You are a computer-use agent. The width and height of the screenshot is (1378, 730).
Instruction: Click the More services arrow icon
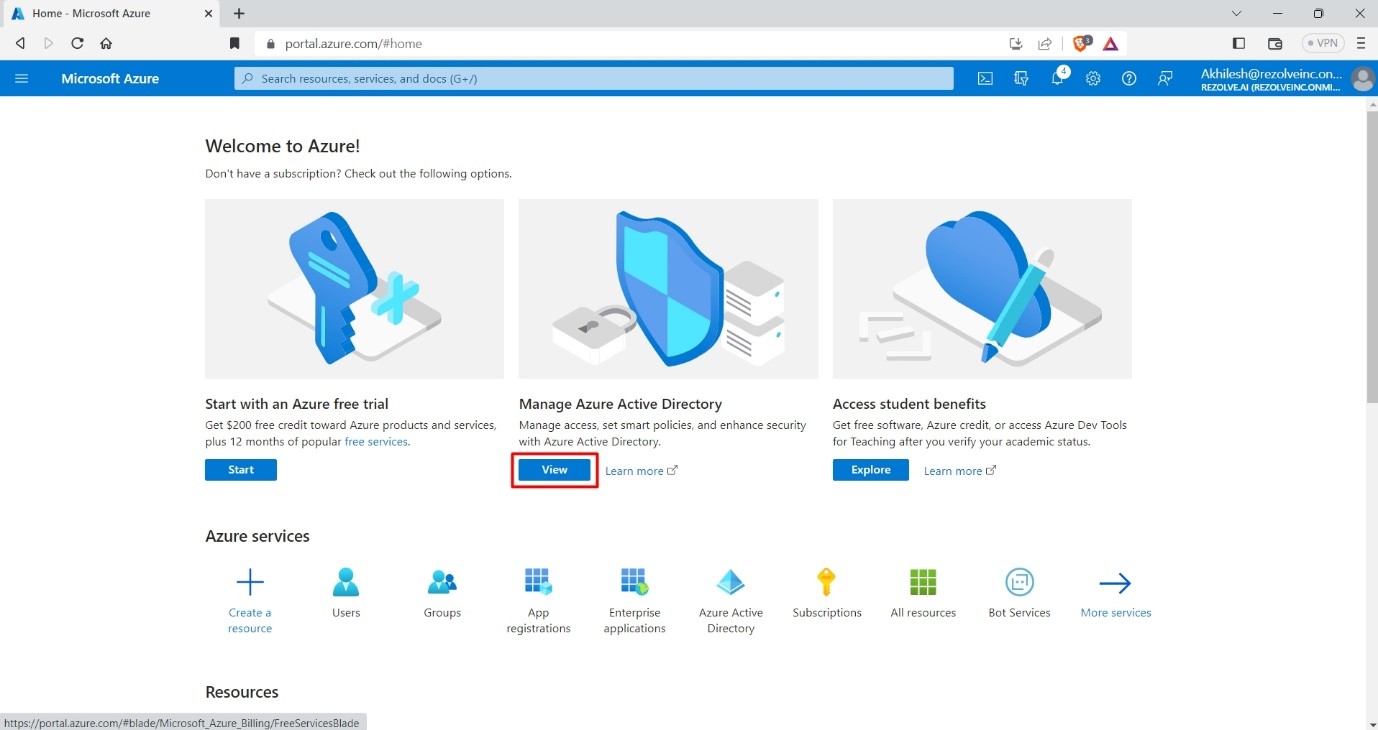coord(1115,583)
